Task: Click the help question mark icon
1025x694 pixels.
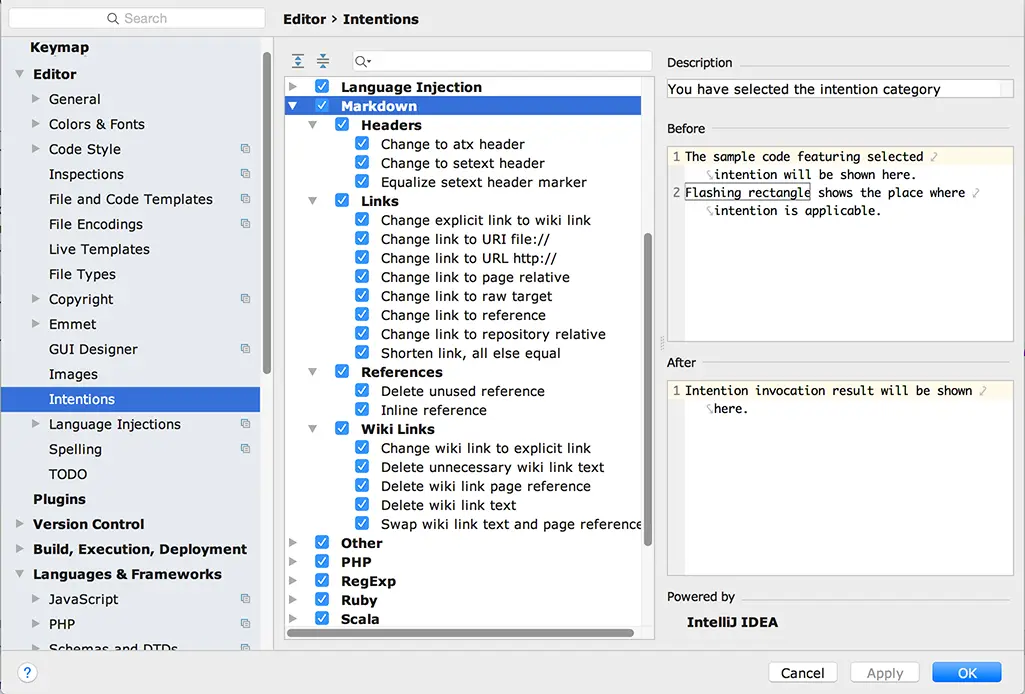Action: click(27, 672)
